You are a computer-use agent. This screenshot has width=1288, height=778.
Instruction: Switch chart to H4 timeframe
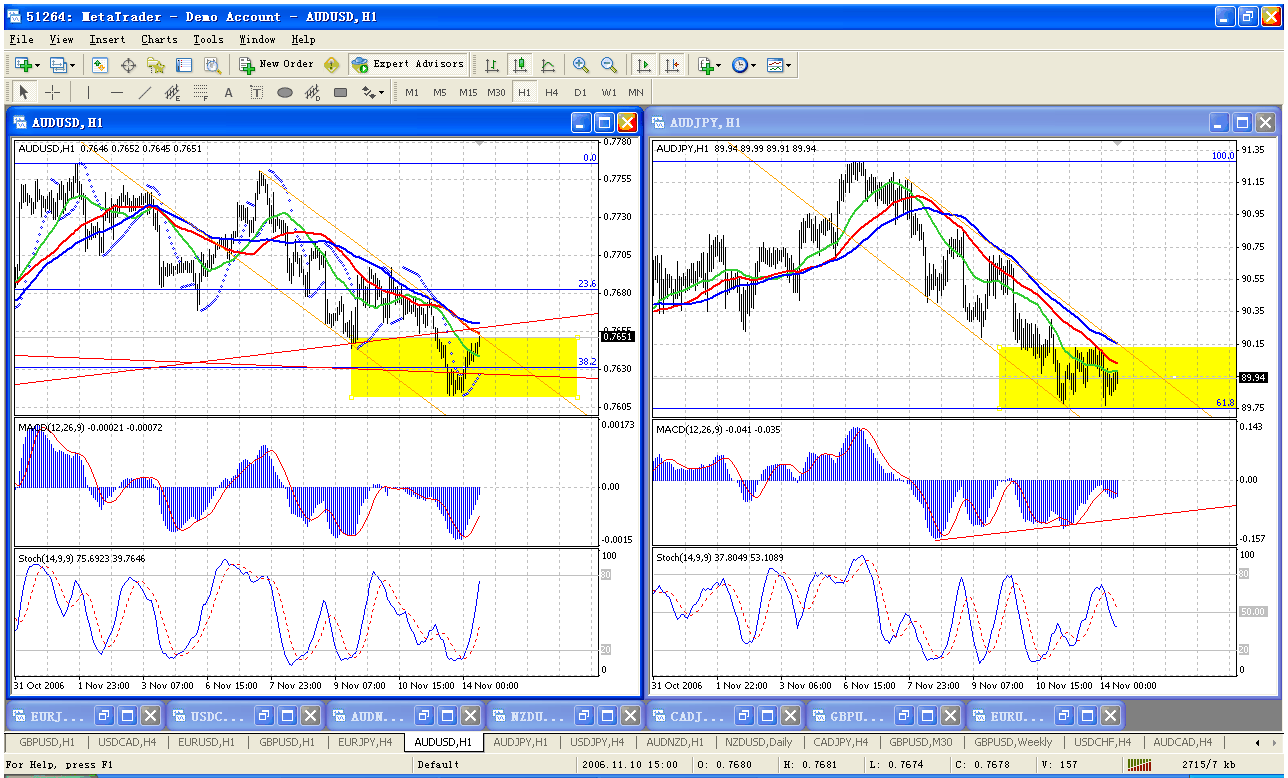click(552, 93)
